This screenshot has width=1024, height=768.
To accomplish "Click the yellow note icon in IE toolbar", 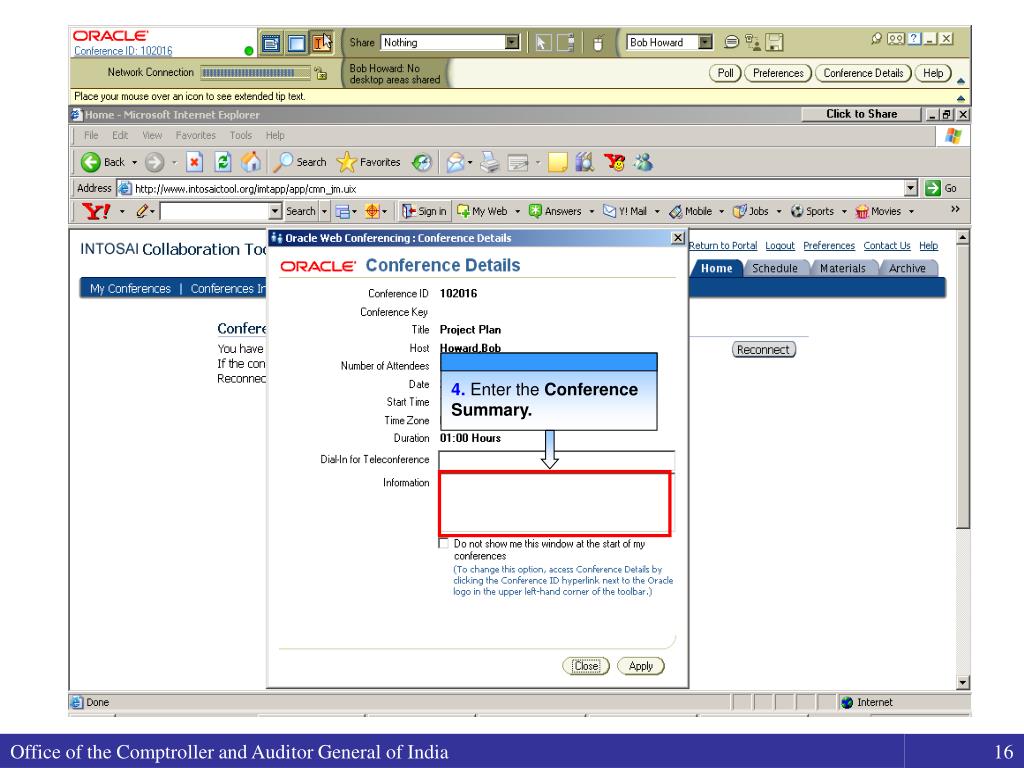I will tap(558, 162).
